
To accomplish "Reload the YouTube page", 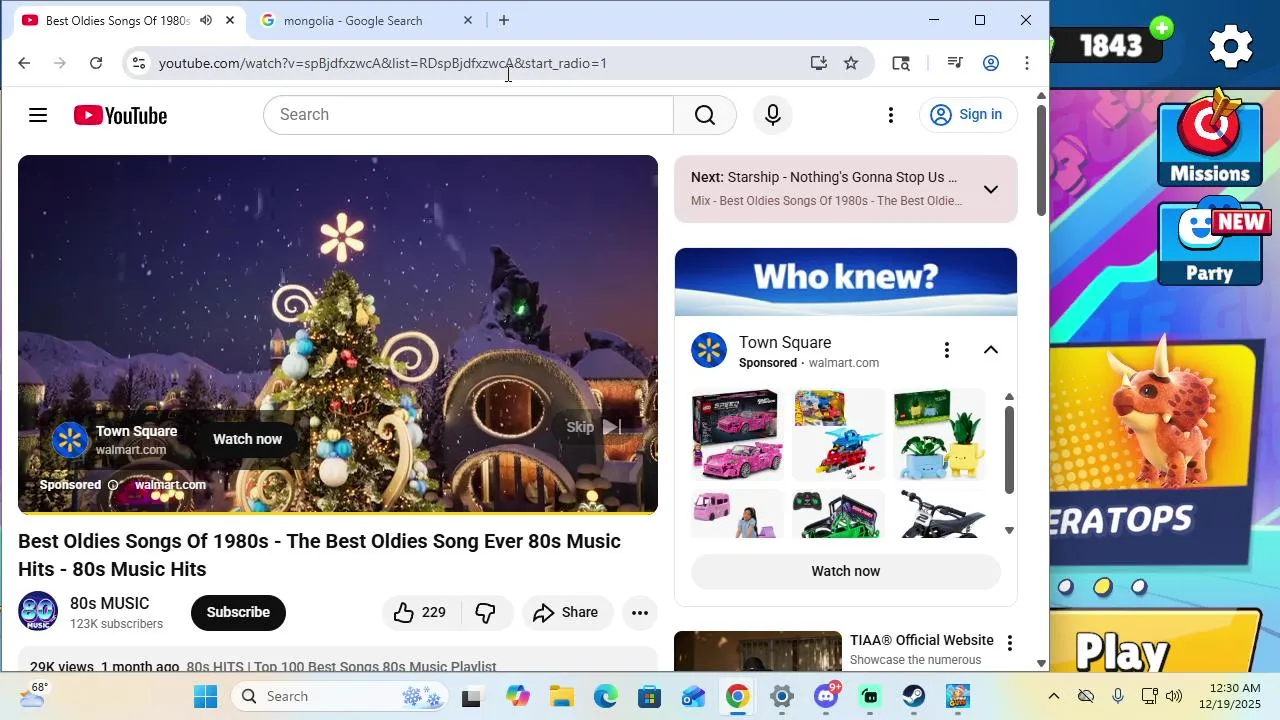I will coord(96,63).
